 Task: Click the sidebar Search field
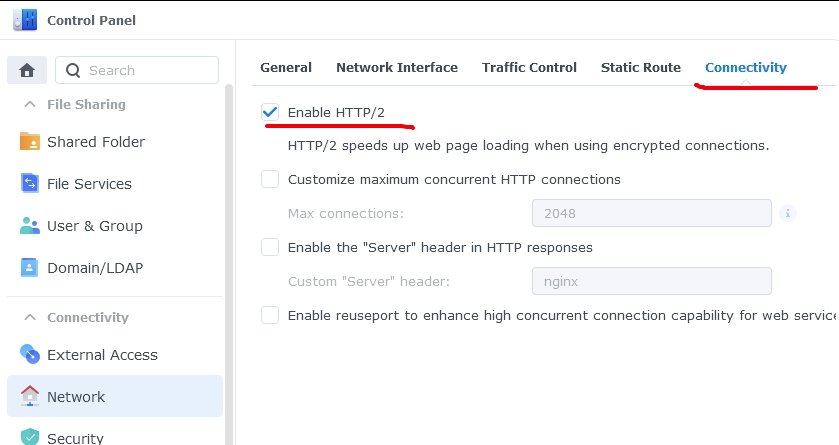148,70
